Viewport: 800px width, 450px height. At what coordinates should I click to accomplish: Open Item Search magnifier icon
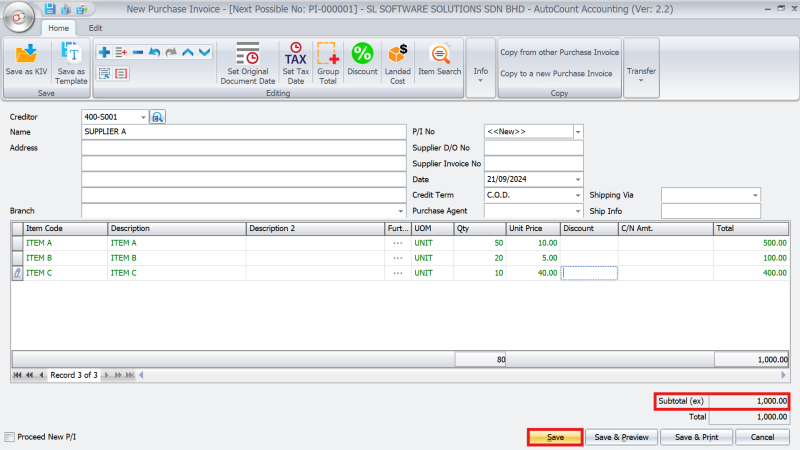(x=440, y=54)
